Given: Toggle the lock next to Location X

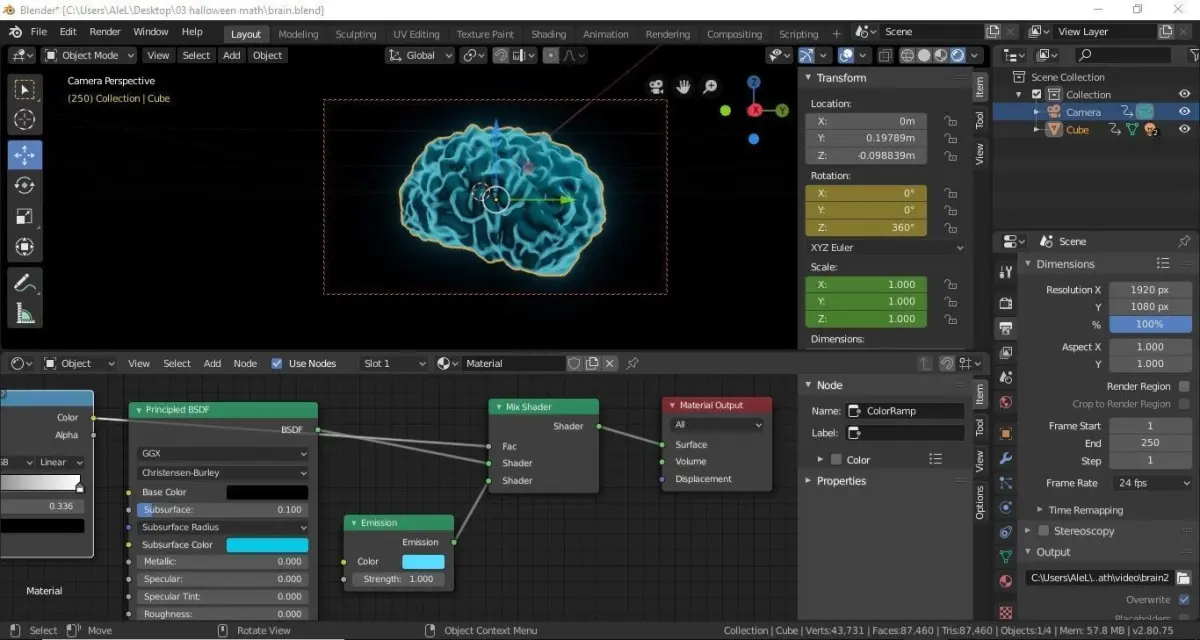Looking at the screenshot, I should [950, 121].
